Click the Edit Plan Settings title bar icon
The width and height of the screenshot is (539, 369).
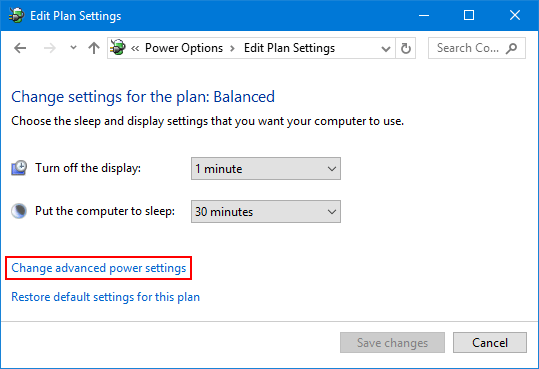coord(16,15)
